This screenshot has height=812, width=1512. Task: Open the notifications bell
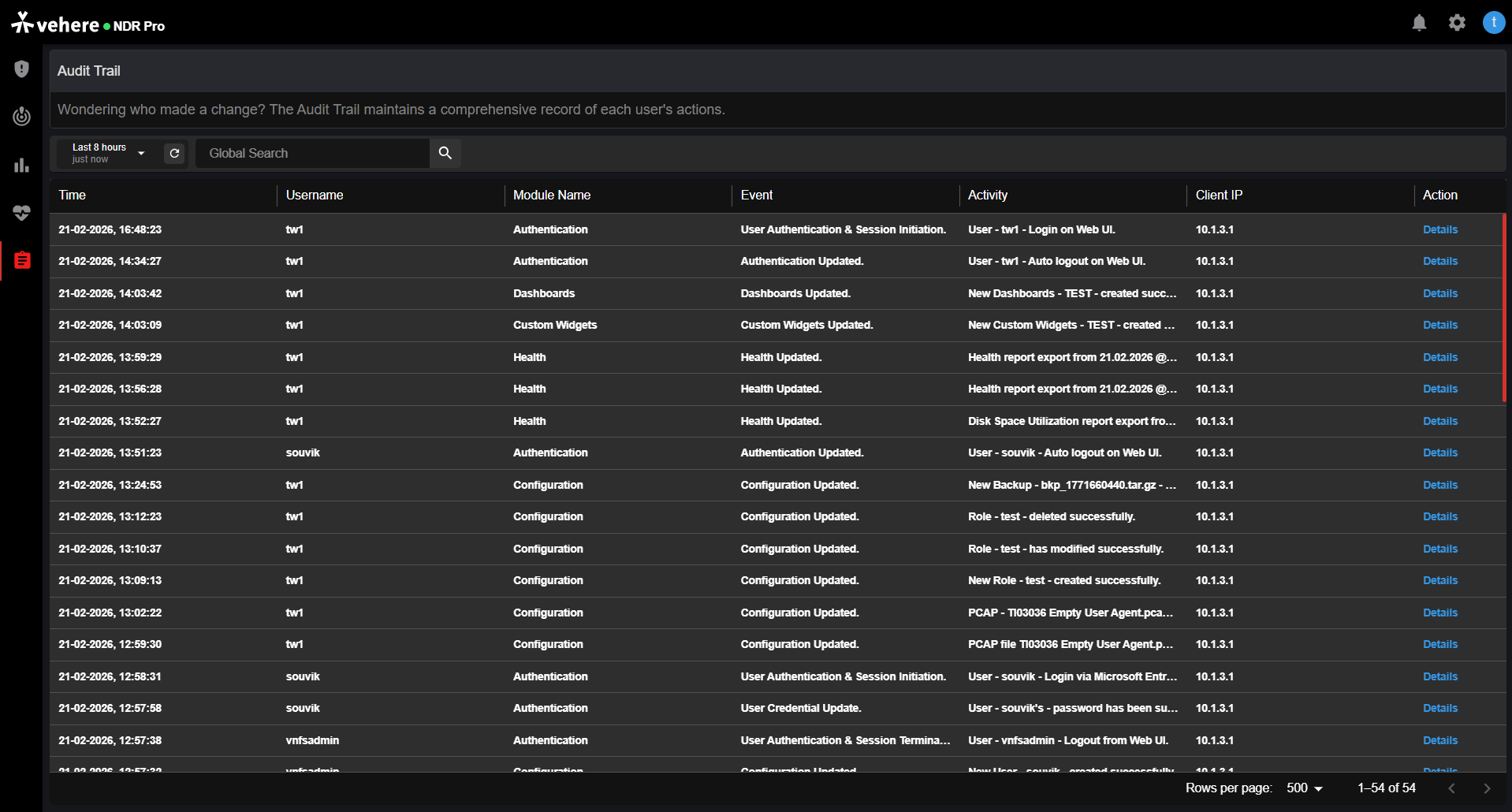[x=1419, y=23]
